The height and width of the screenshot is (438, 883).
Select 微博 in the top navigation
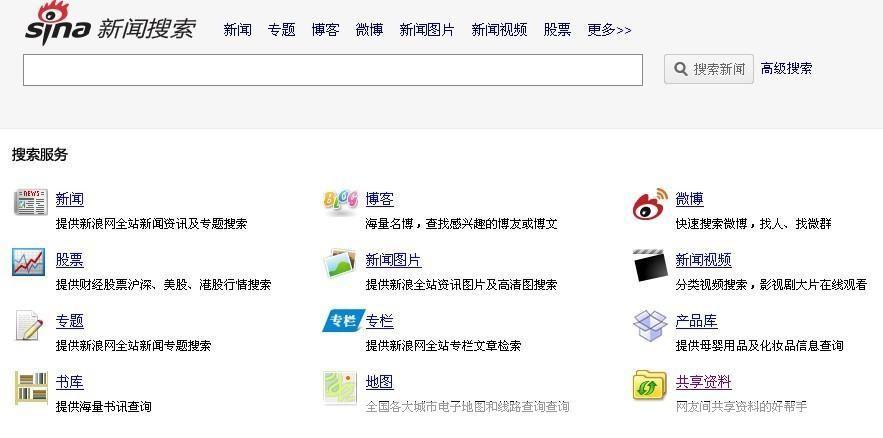tap(369, 30)
